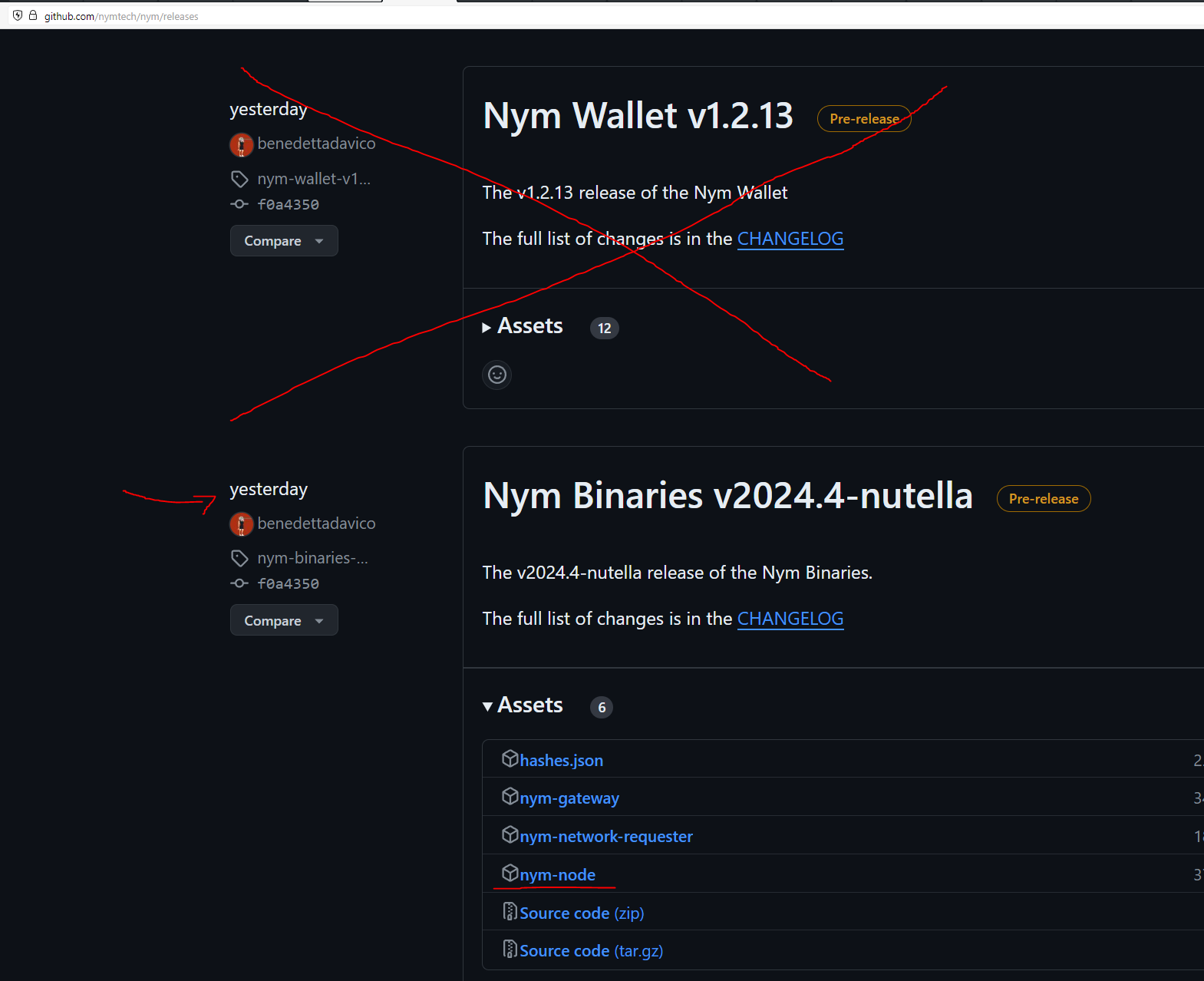Image resolution: width=1204 pixels, height=981 pixels.
Task: Download the nym-gateway binary
Action: [x=569, y=798]
